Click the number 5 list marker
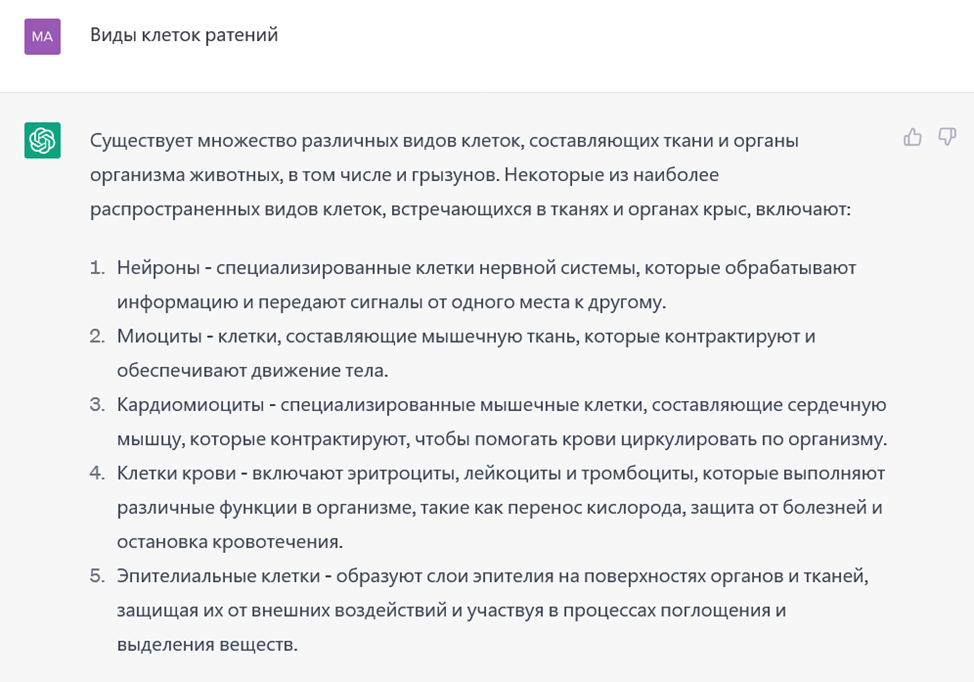 97,576
